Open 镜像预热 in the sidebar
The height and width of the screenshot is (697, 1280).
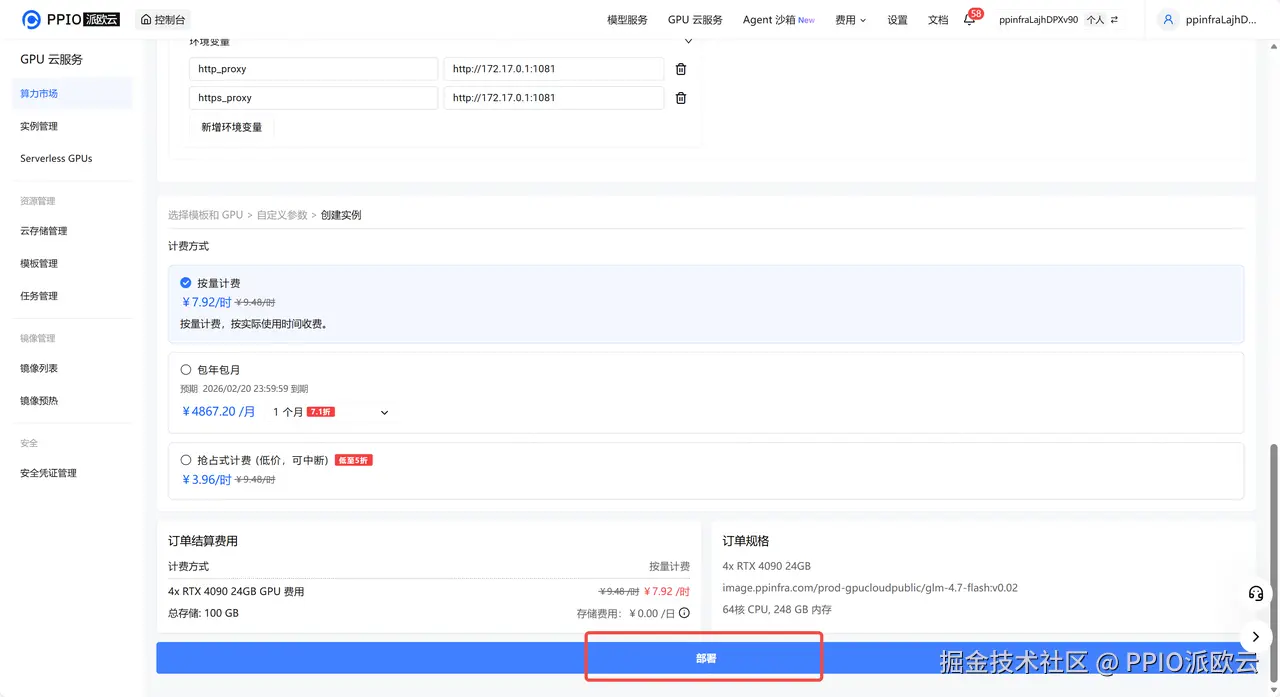point(39,400)
